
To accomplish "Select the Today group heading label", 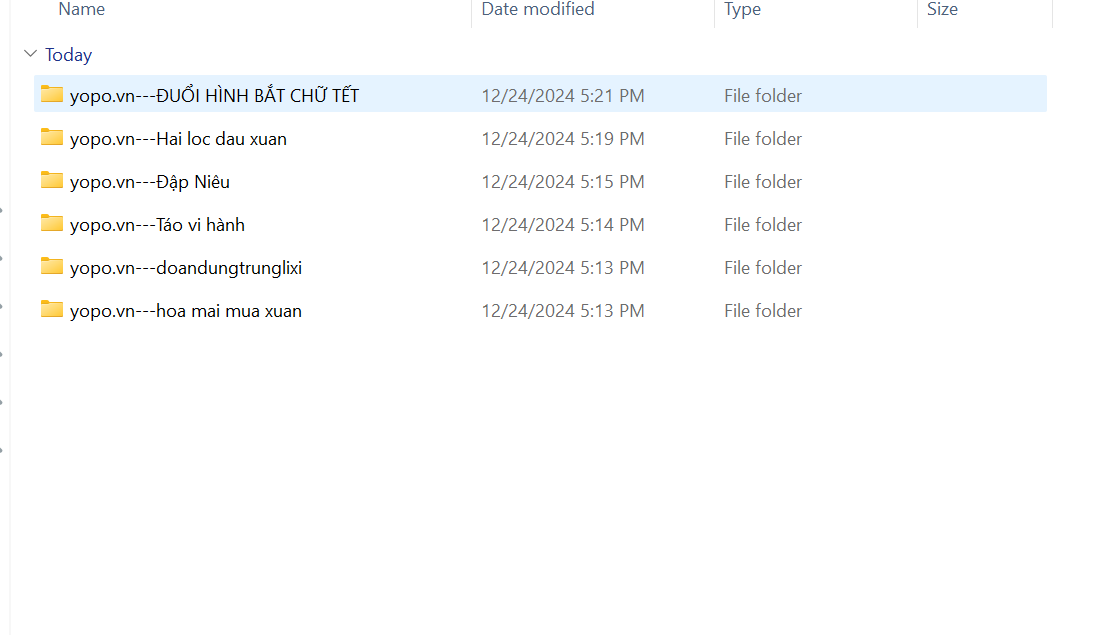I will click(68, 55).
